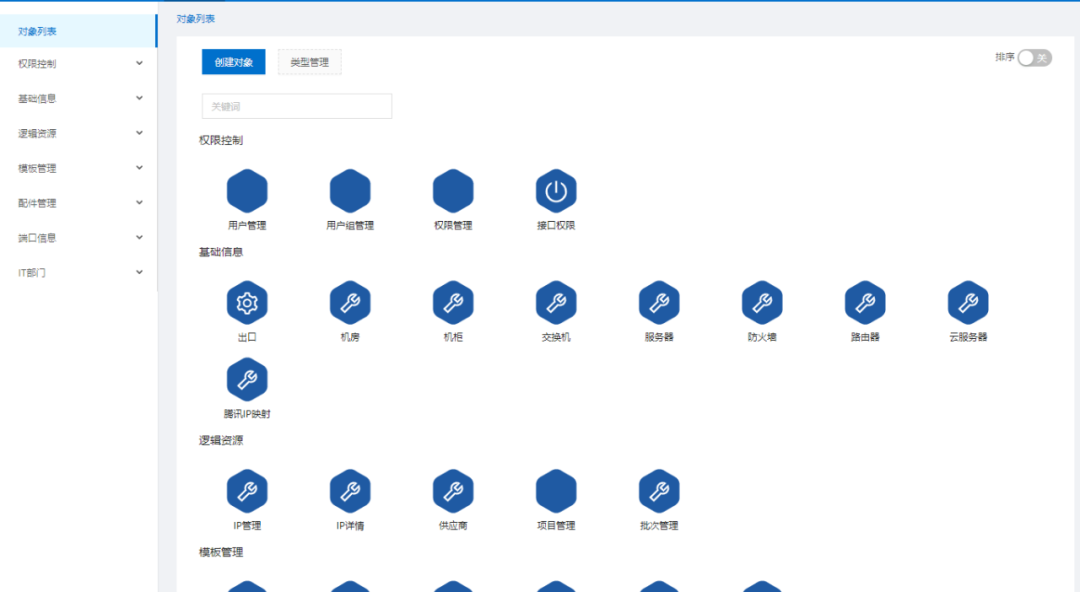The height and width of the screenshot is (592, 1080).
Task: Click the 权限控制 section heading
Action: (x=220, y=140)
